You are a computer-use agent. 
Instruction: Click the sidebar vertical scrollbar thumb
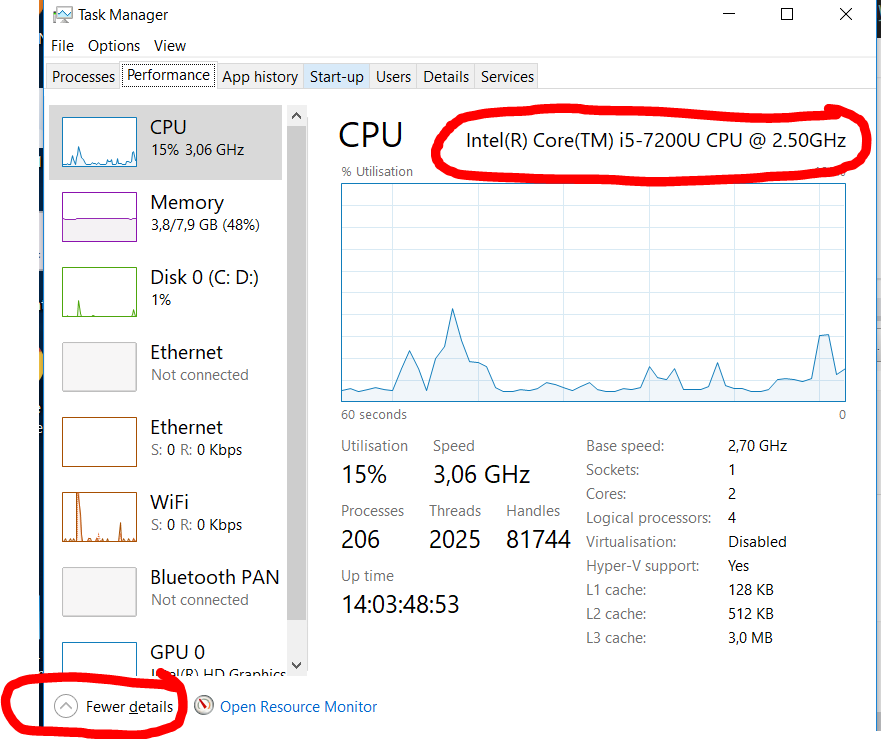[297, 373]
